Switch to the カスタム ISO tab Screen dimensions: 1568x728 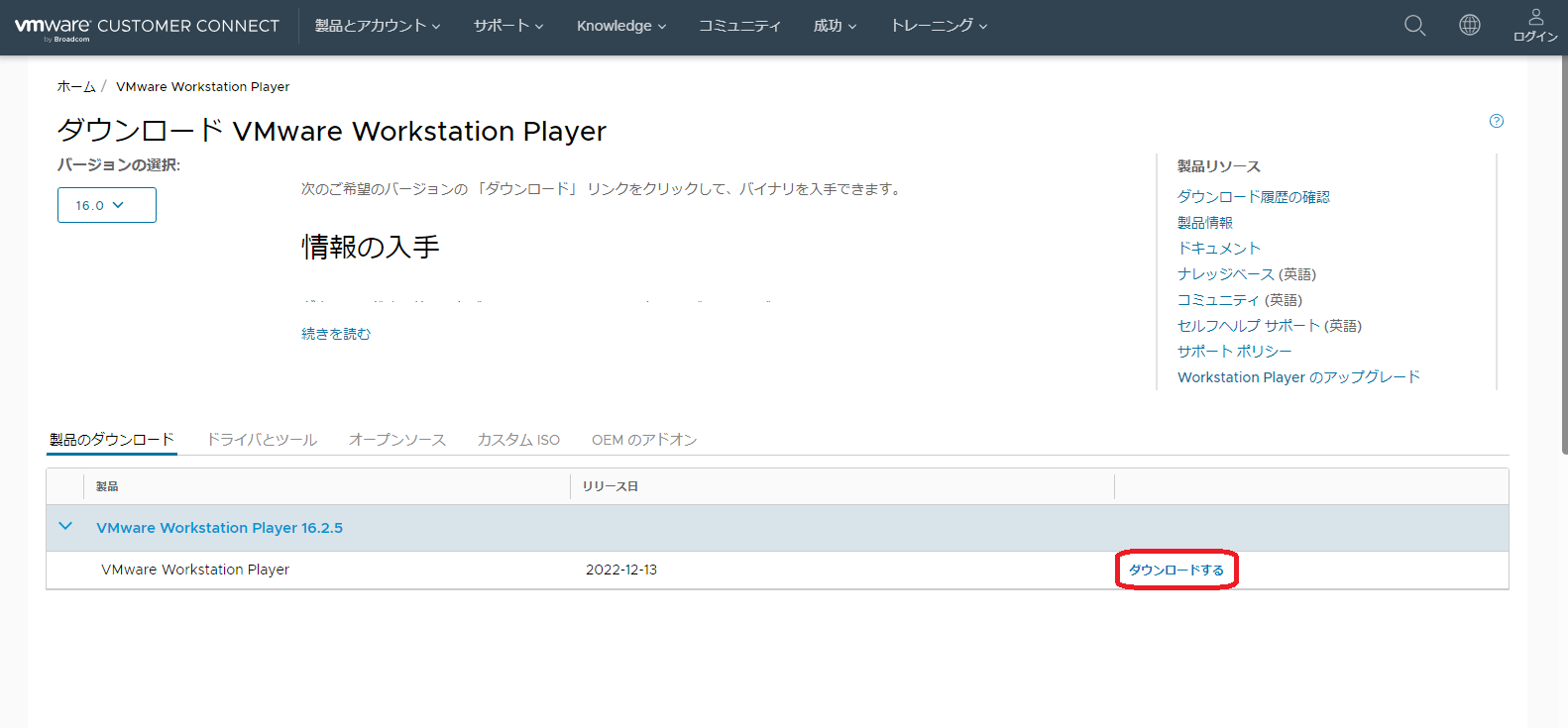coord(518,440)
